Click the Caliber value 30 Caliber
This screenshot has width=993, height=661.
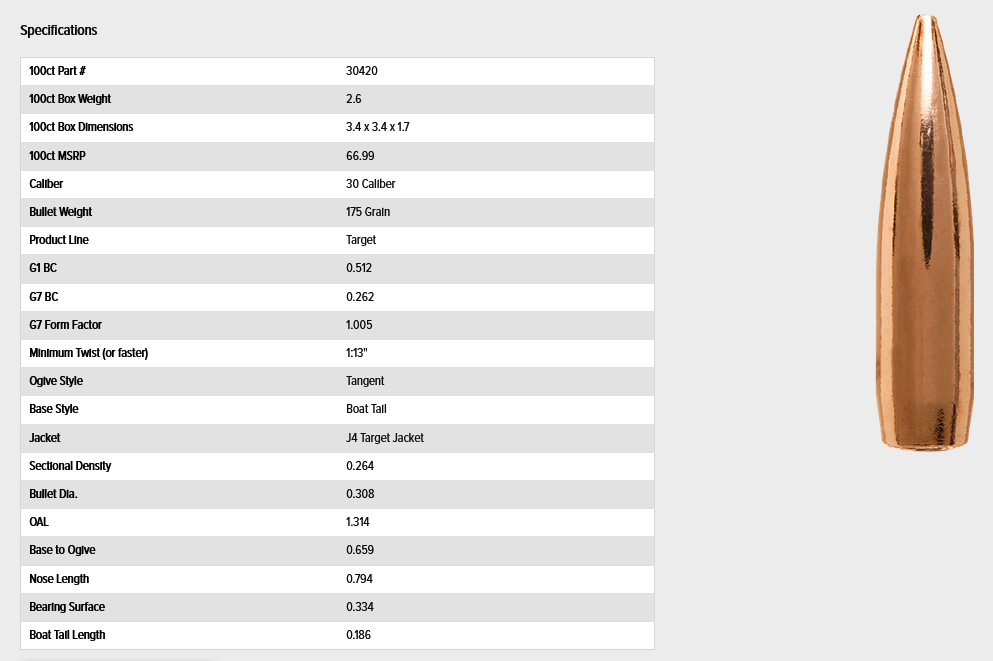(x=370, y=184)
